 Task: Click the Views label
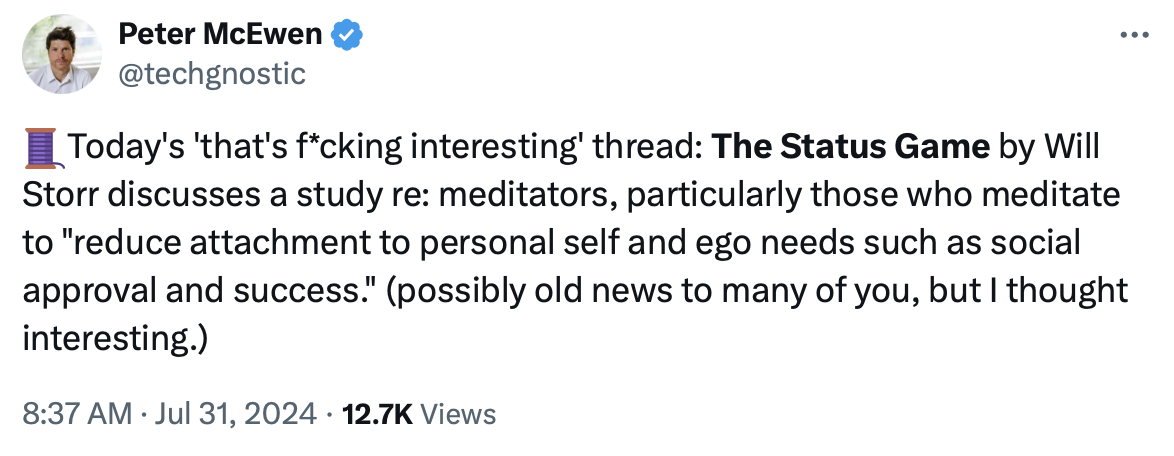point(457,413)
